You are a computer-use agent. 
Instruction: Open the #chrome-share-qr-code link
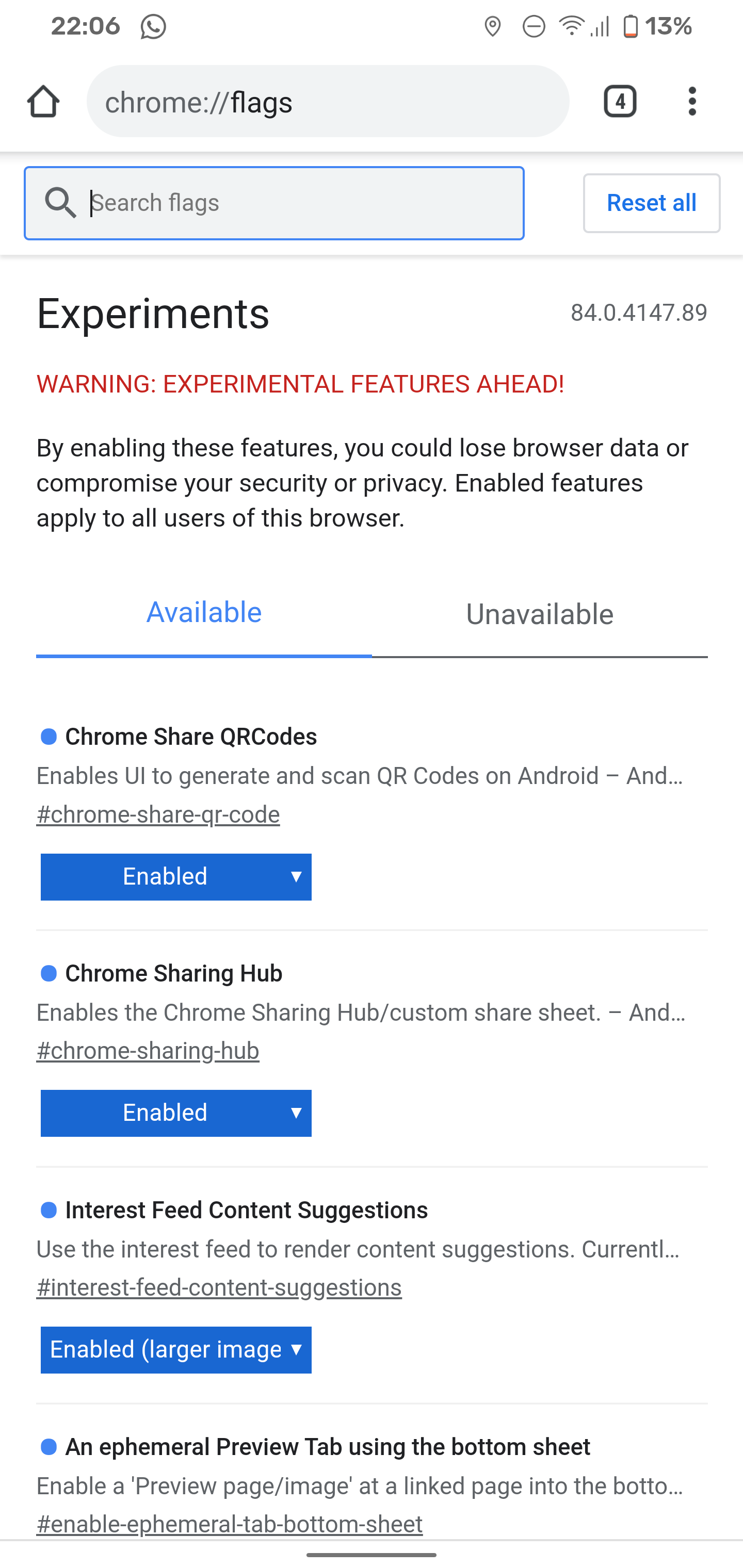[x=158, y=814]
